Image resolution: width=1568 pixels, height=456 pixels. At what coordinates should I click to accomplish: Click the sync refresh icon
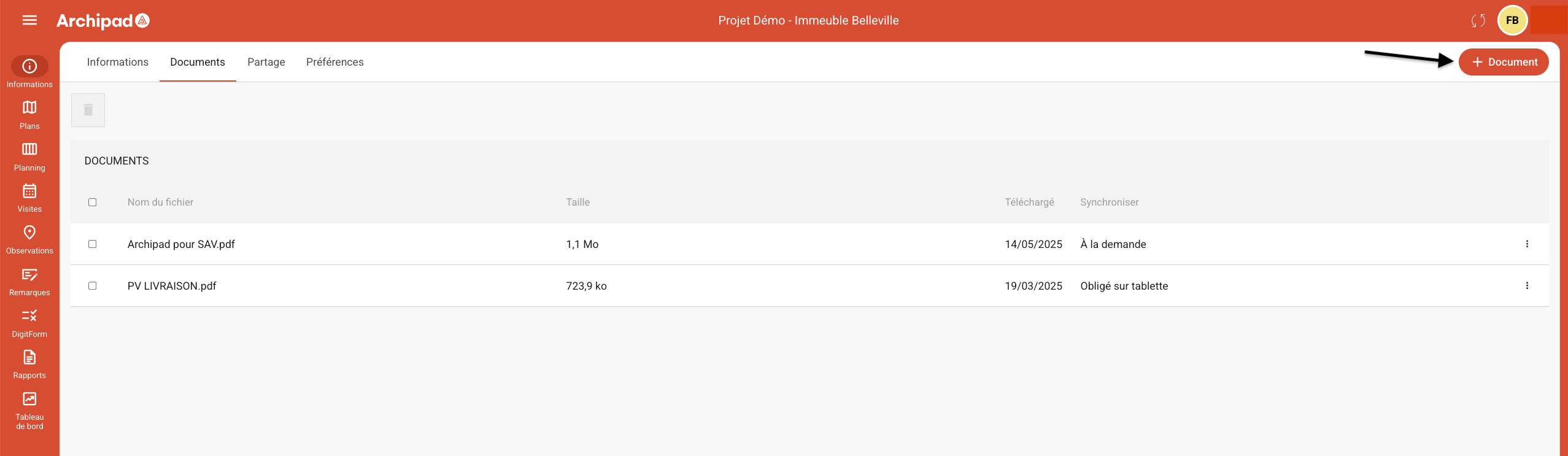click(1478, 21)
